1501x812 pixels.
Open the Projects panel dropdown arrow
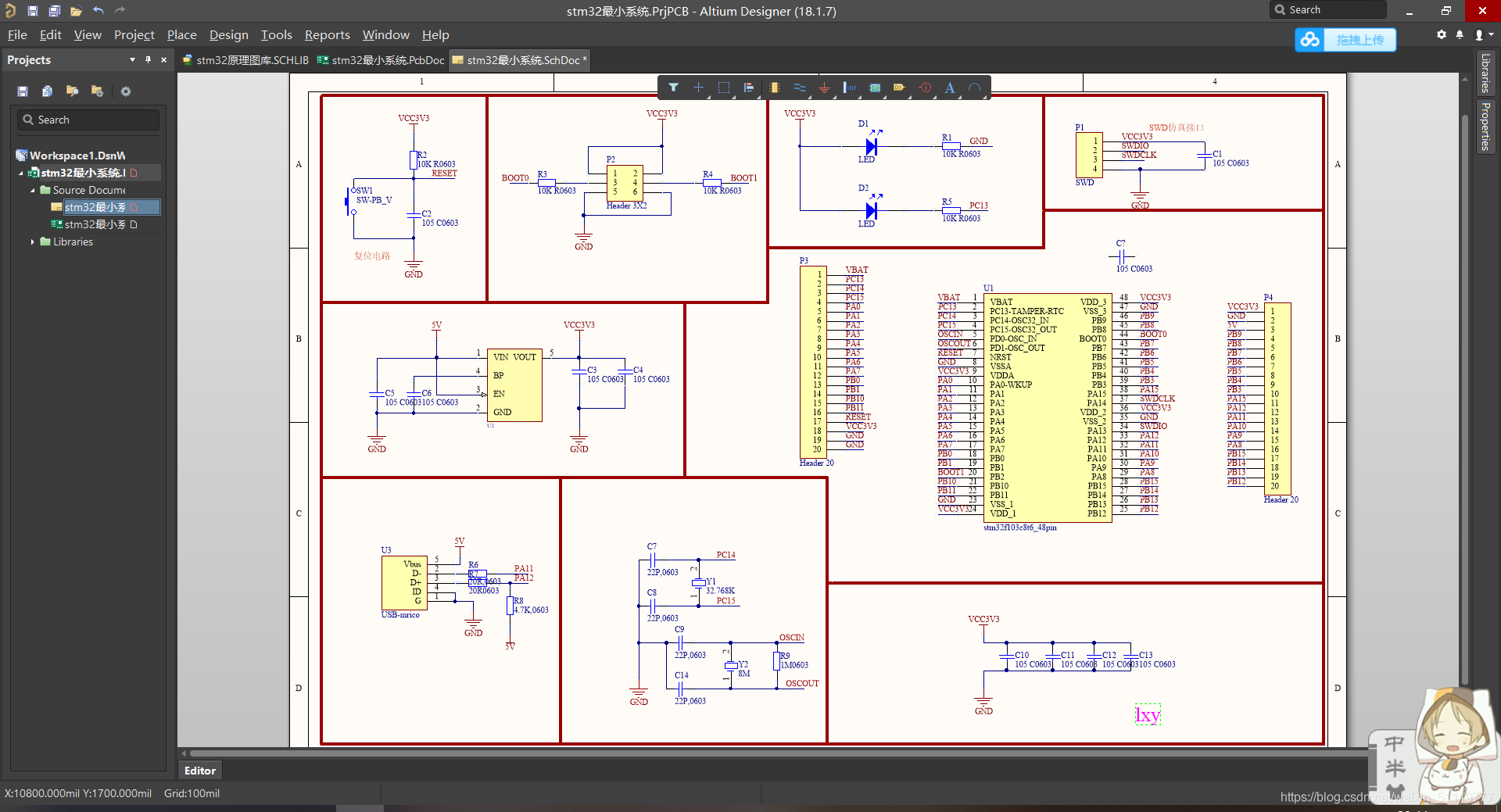132,60
